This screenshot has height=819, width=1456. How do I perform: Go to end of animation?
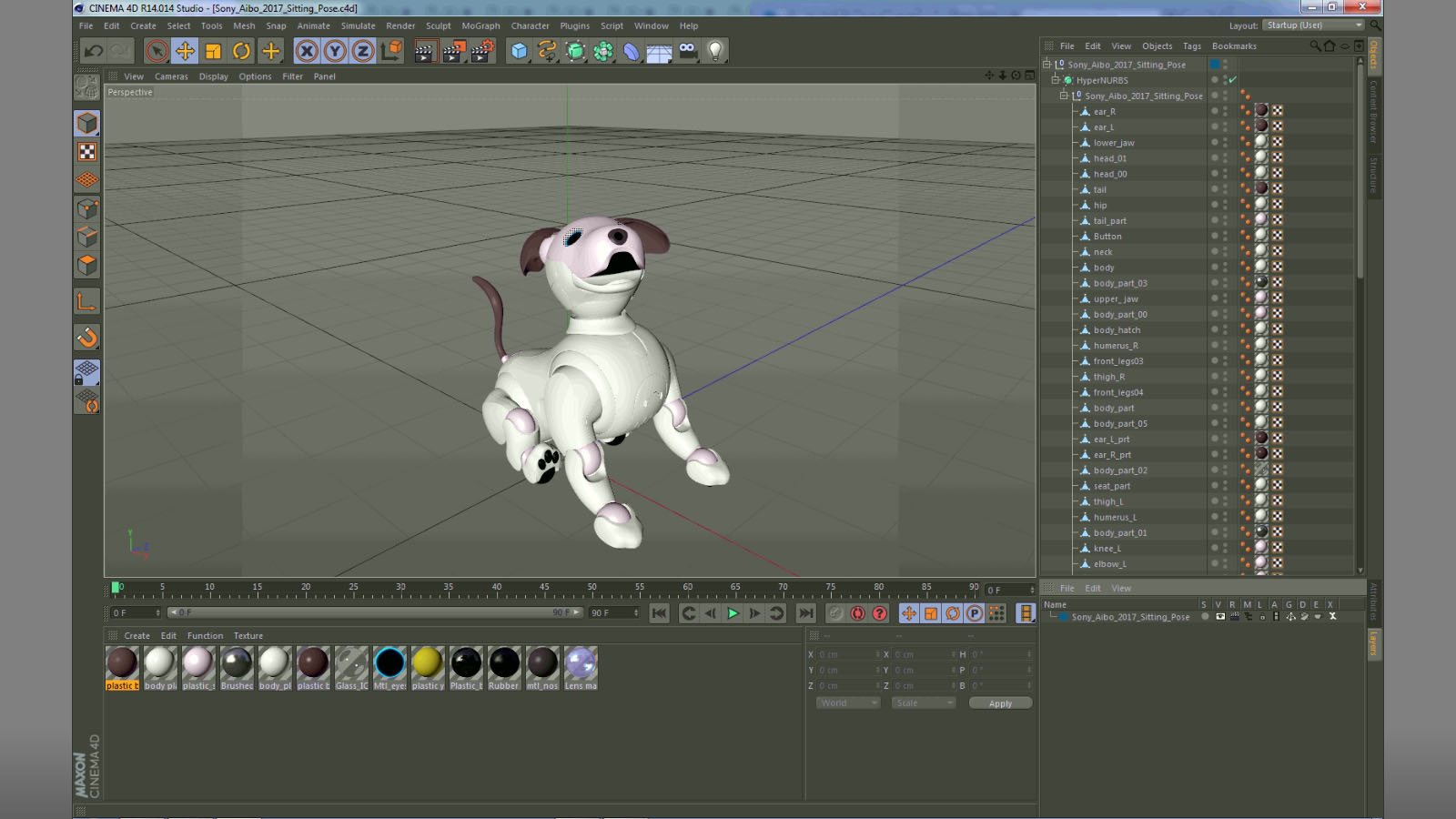[x=805, y=613]
